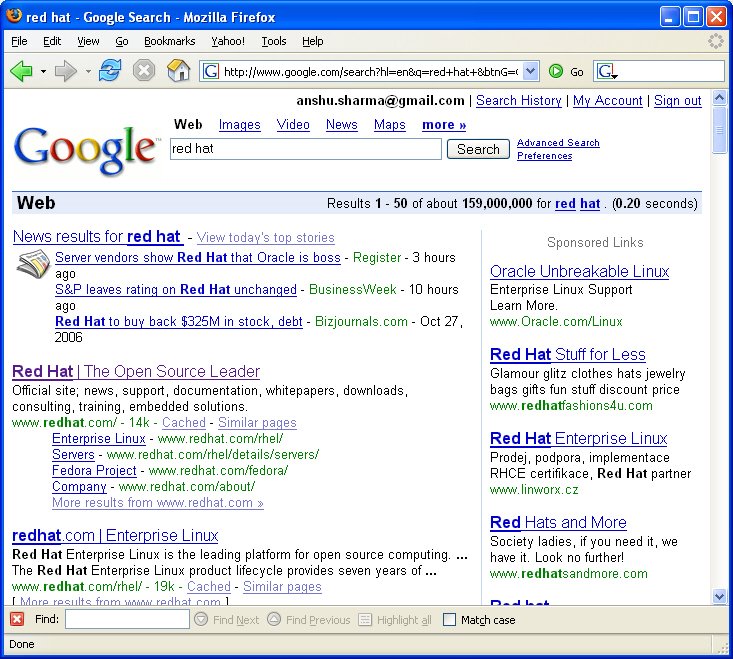This screenshot has width=733, height=659.
Task: Open My Account link
Action: 608,100
